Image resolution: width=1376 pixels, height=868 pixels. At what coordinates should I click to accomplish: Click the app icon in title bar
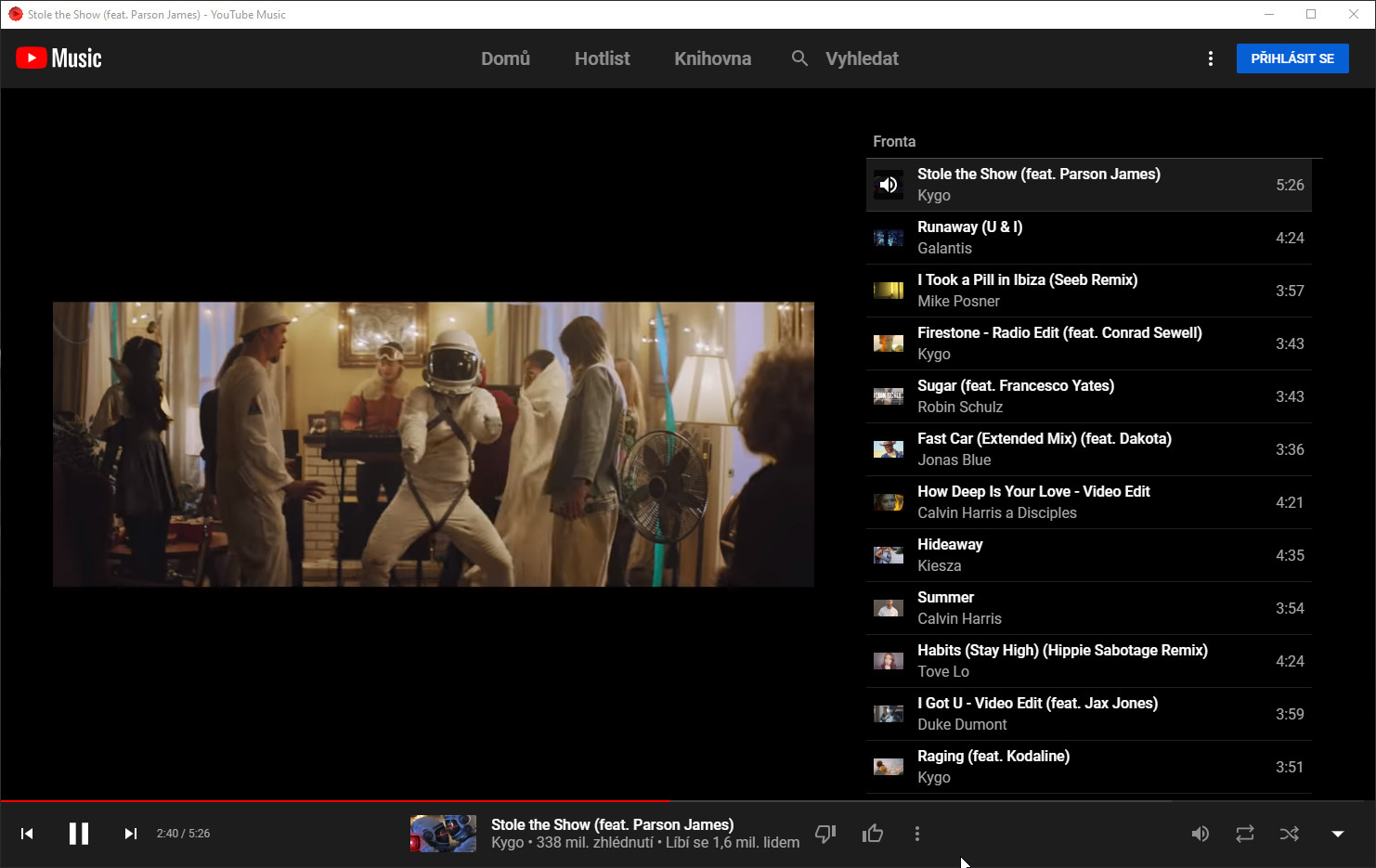pos(16,14)
